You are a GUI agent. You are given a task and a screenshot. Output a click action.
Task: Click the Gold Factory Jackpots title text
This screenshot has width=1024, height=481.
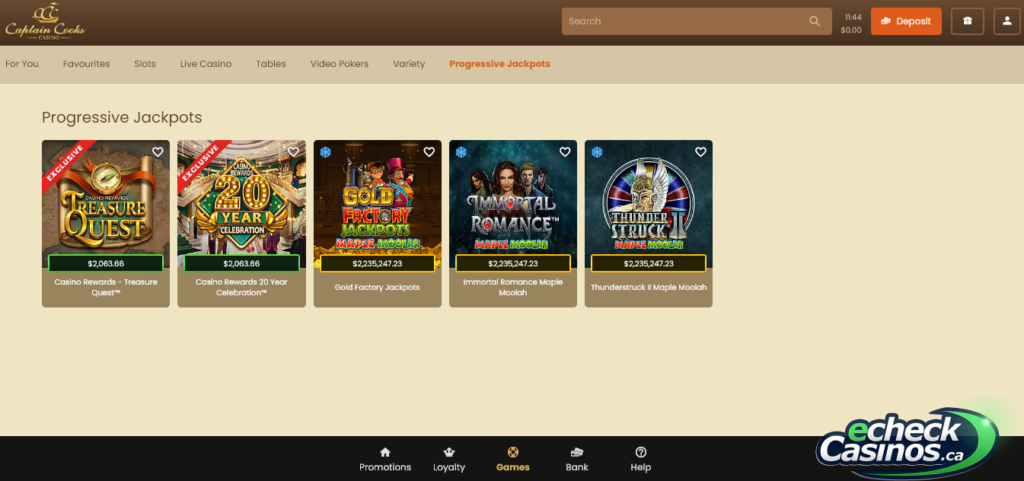377,287
